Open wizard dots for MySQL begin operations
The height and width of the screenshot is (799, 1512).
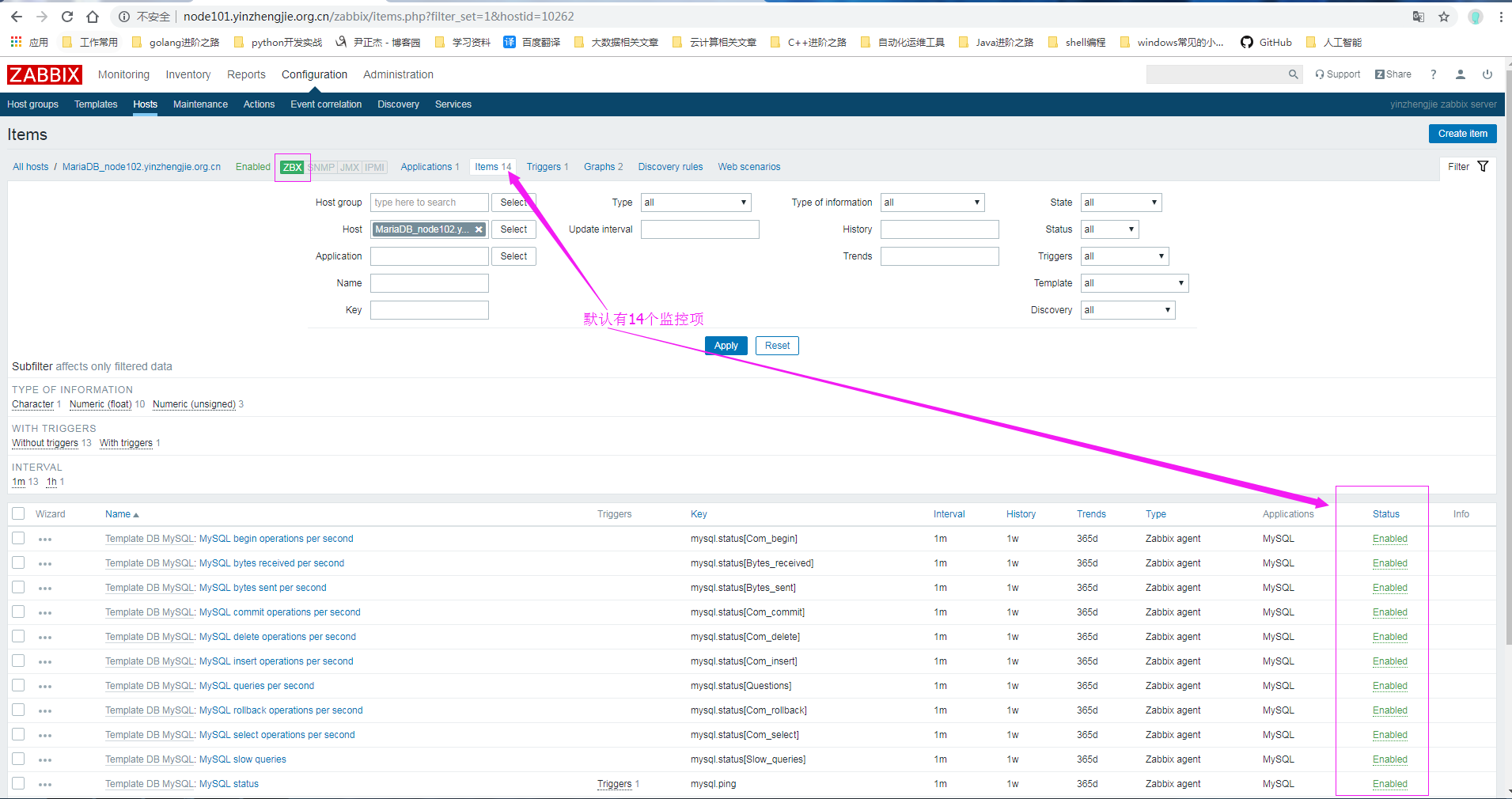[x=45, y=540]
